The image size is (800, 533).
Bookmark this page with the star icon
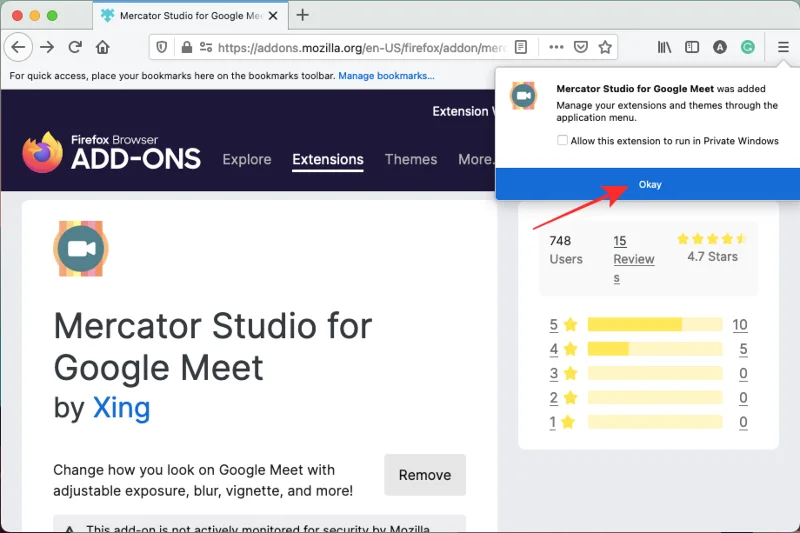(x=606, y=47)
